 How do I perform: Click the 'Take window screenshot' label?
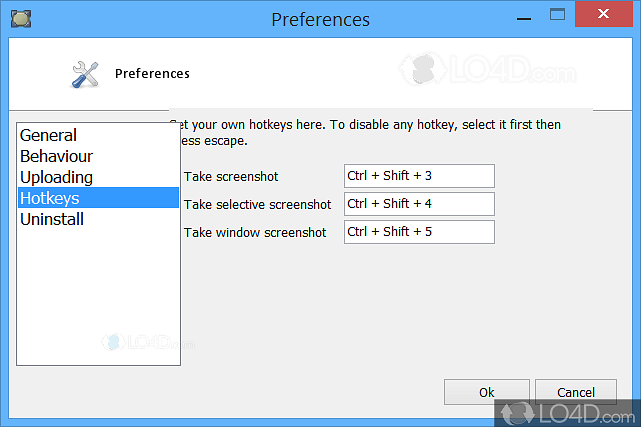[x=255, y=233]
